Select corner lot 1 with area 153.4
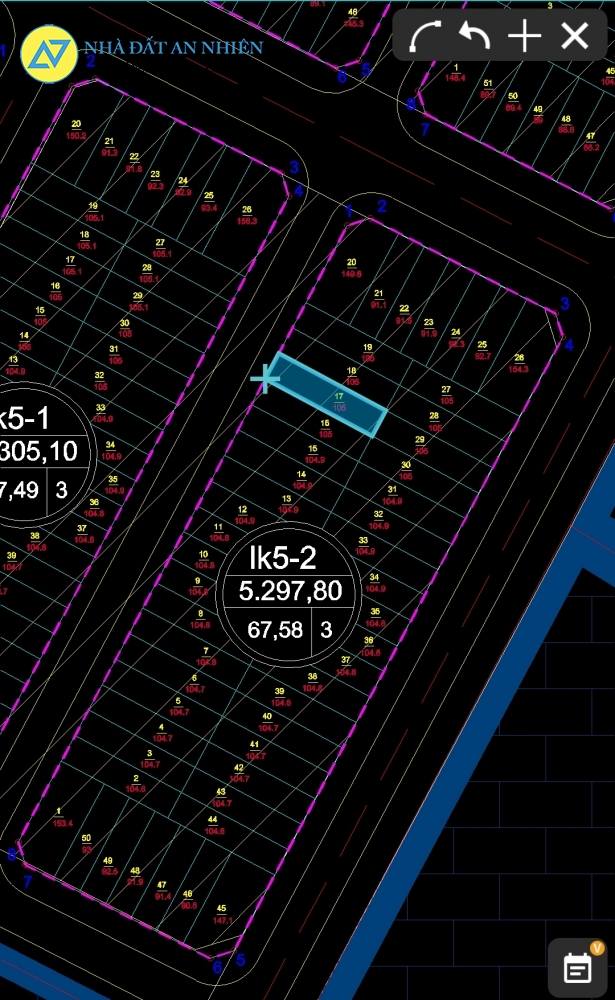The width and height of the screenshot is (615, 1000). pyautogui.click(x=58, y=817)
